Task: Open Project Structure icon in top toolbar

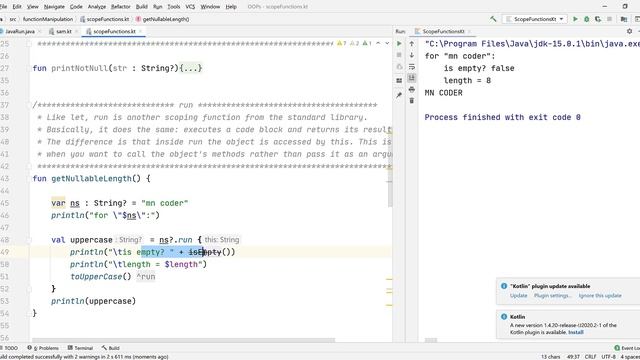Action: 624,19
